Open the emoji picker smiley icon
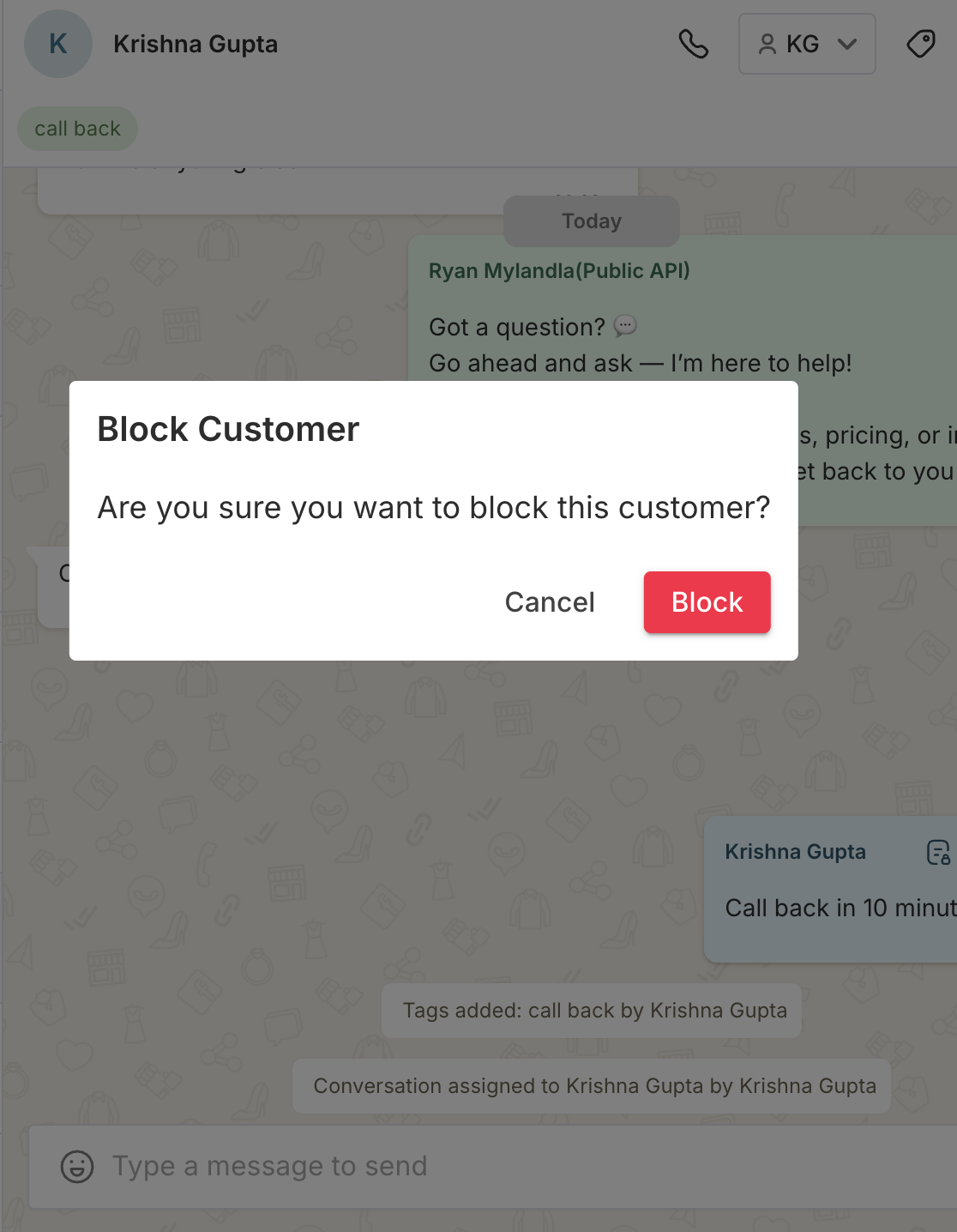 click(x=77, y=1166)
